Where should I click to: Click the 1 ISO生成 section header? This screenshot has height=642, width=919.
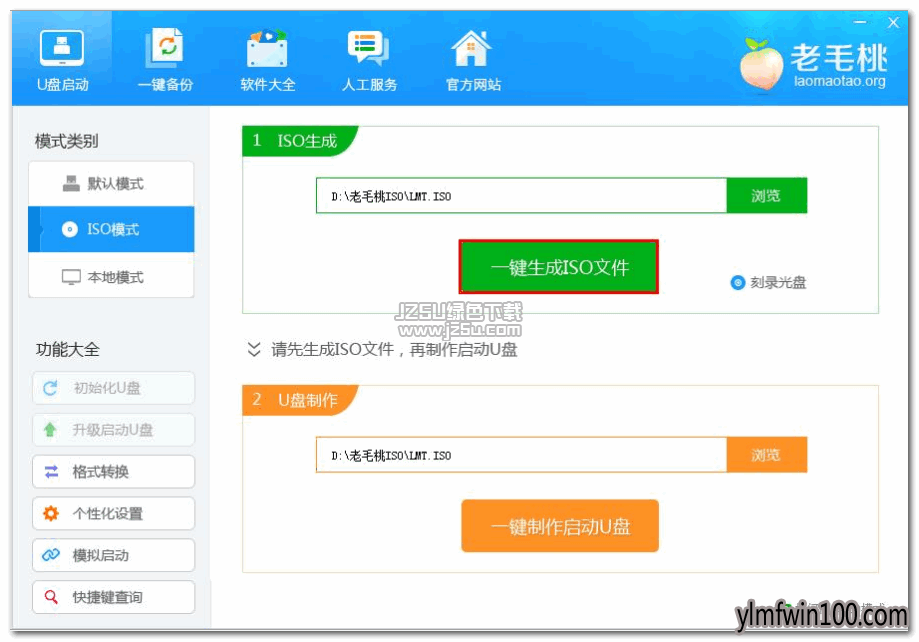coord(299,141)
